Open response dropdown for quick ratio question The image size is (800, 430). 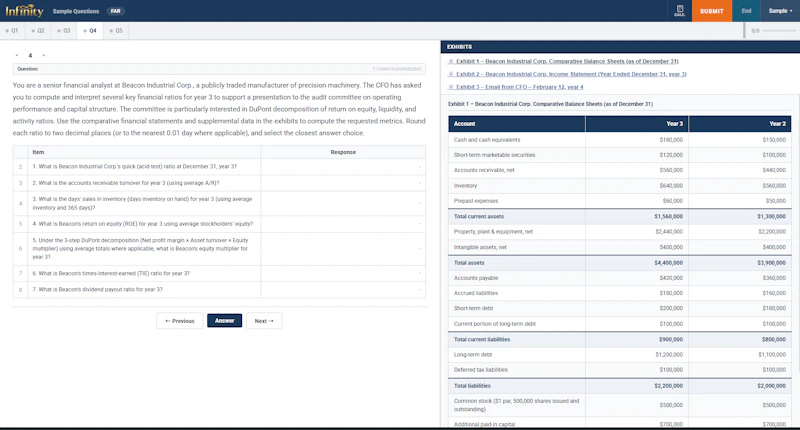(x=343, y=166)
